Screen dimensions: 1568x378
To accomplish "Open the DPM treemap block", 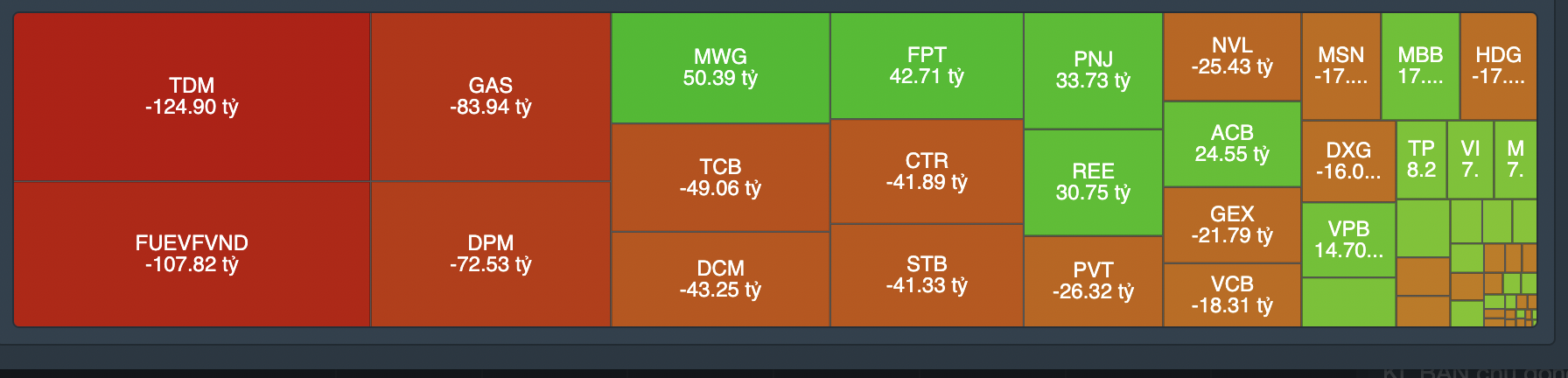I will [490, 254].
